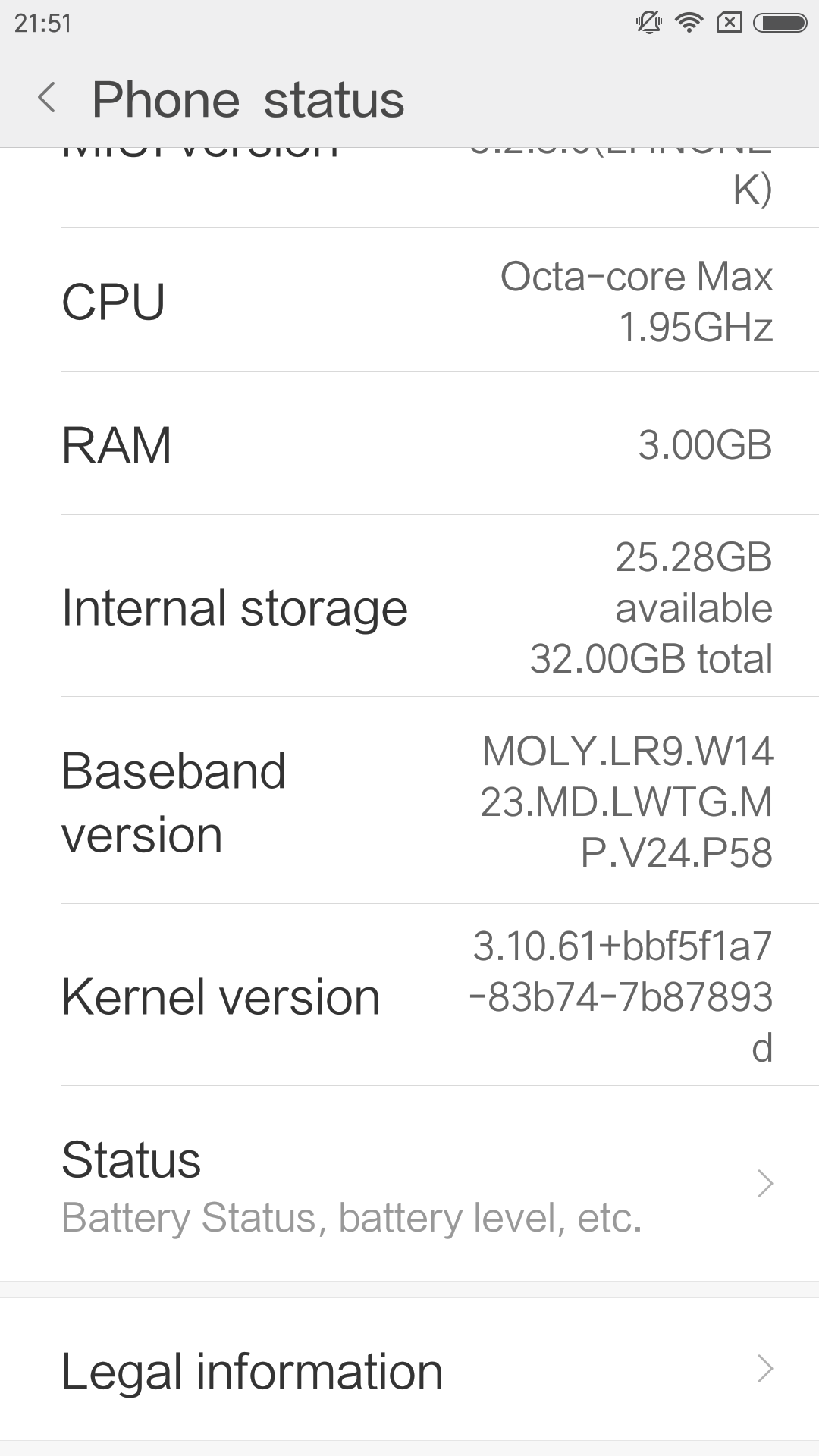Expand the Status chevron arrow

click(764, 1183)
